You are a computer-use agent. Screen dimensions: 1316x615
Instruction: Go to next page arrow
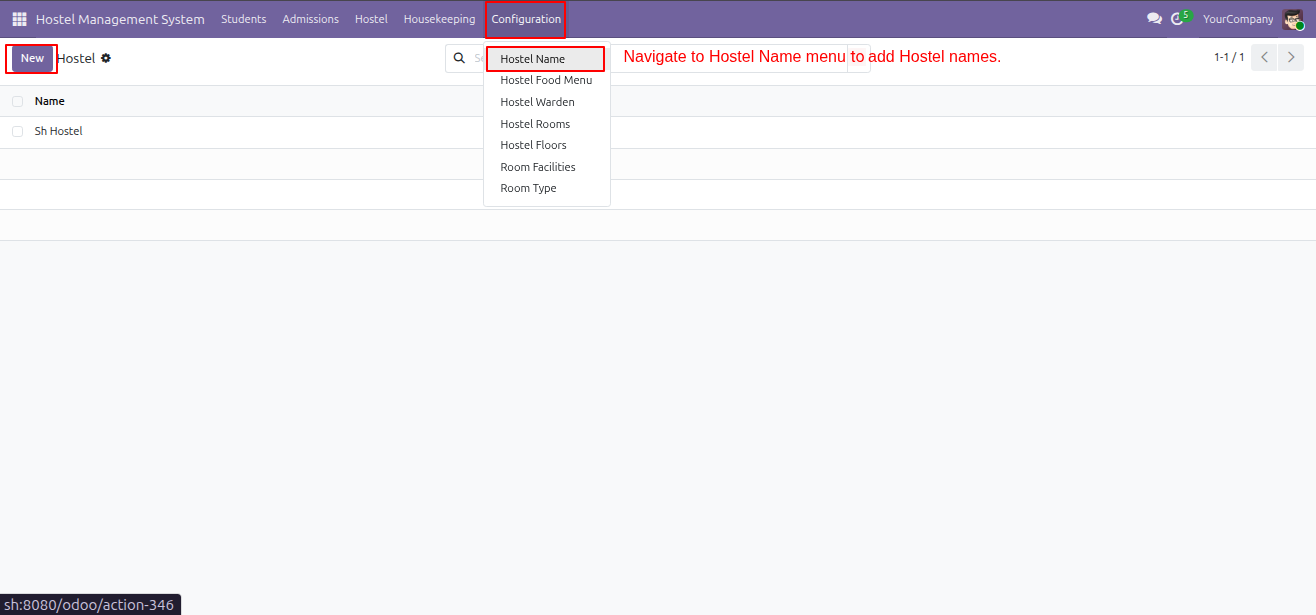pos(1290,58)
